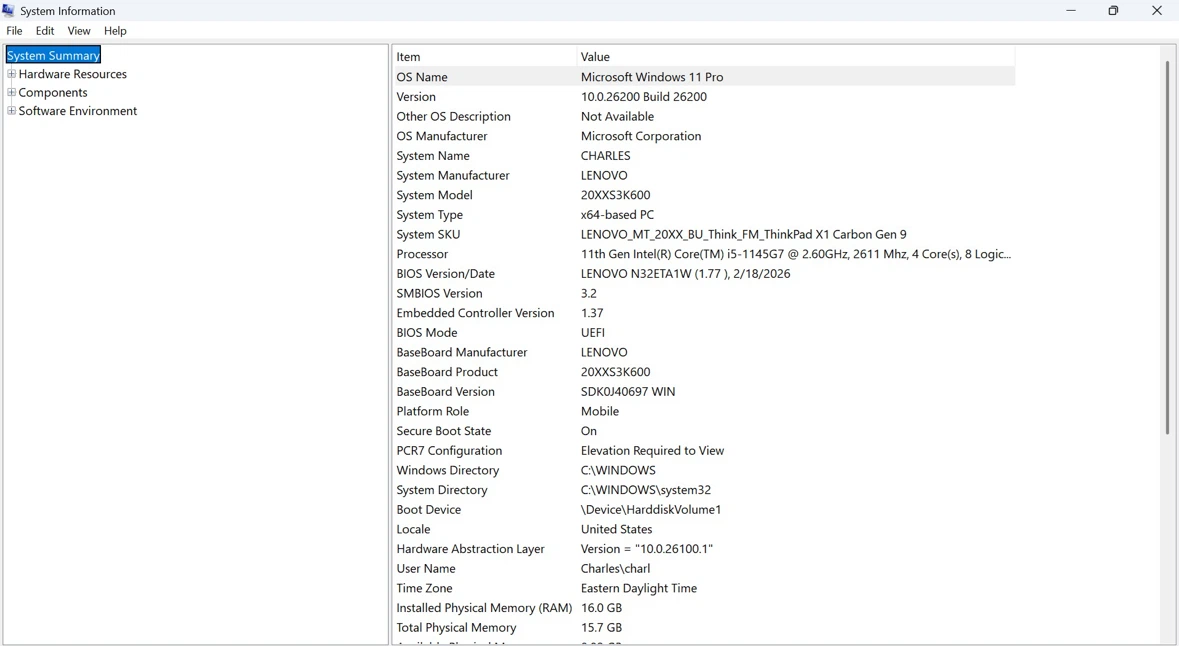
Task: Select the Windows Directory row label
Action: tap(447, 470)
